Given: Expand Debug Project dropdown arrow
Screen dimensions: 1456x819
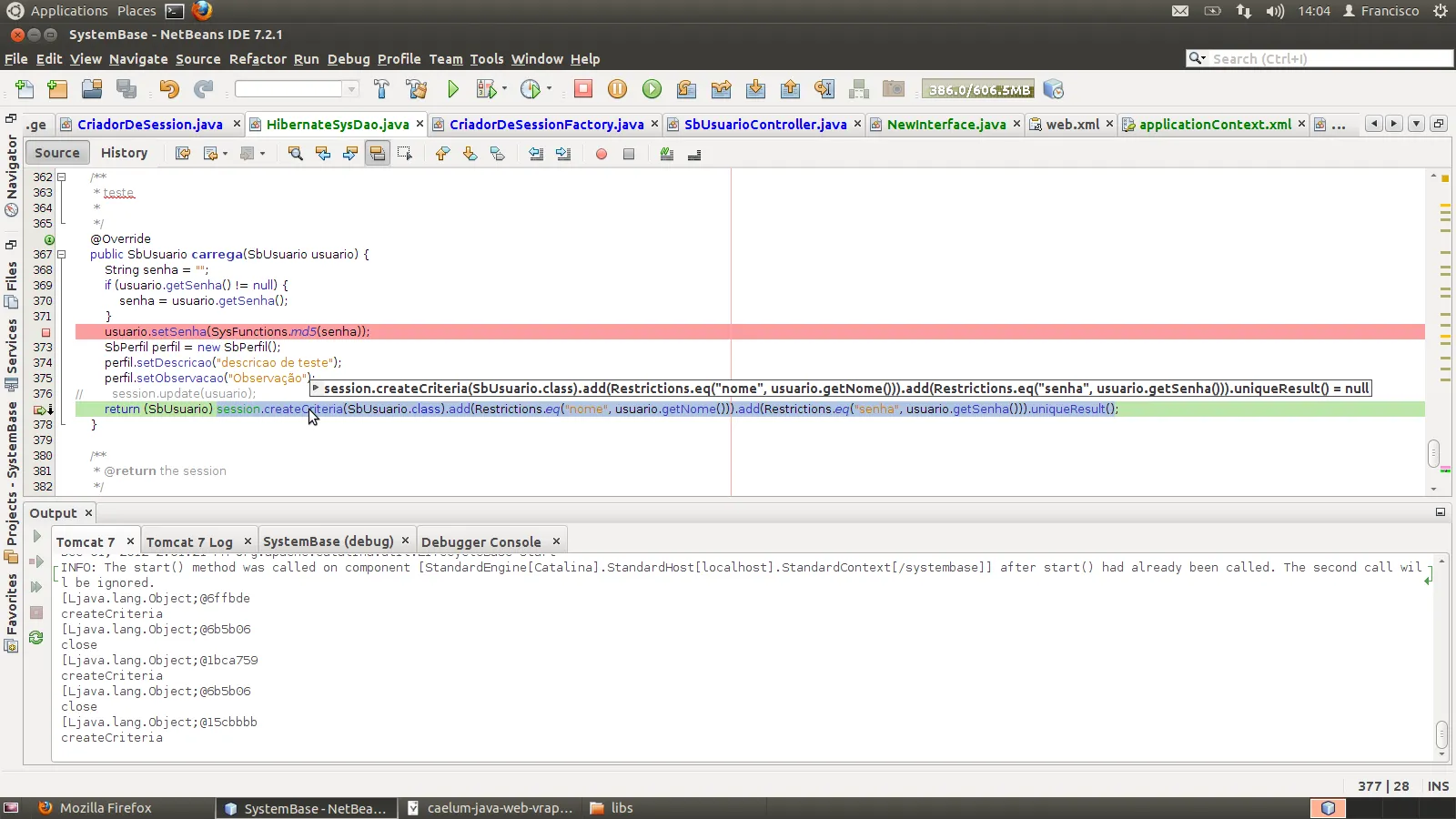Looking at the screenshot, I should tap(504, 89).
